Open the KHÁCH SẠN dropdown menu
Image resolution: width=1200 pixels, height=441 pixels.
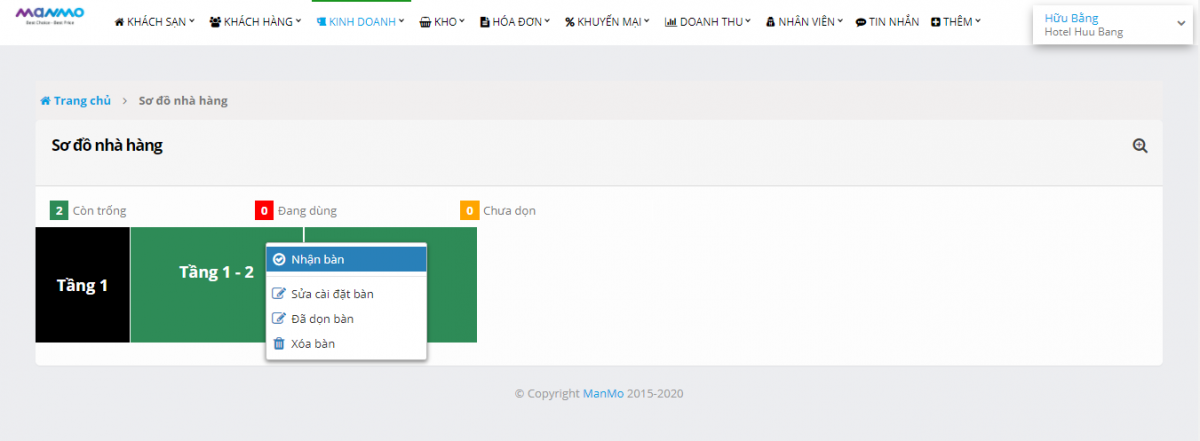point(155,21)
